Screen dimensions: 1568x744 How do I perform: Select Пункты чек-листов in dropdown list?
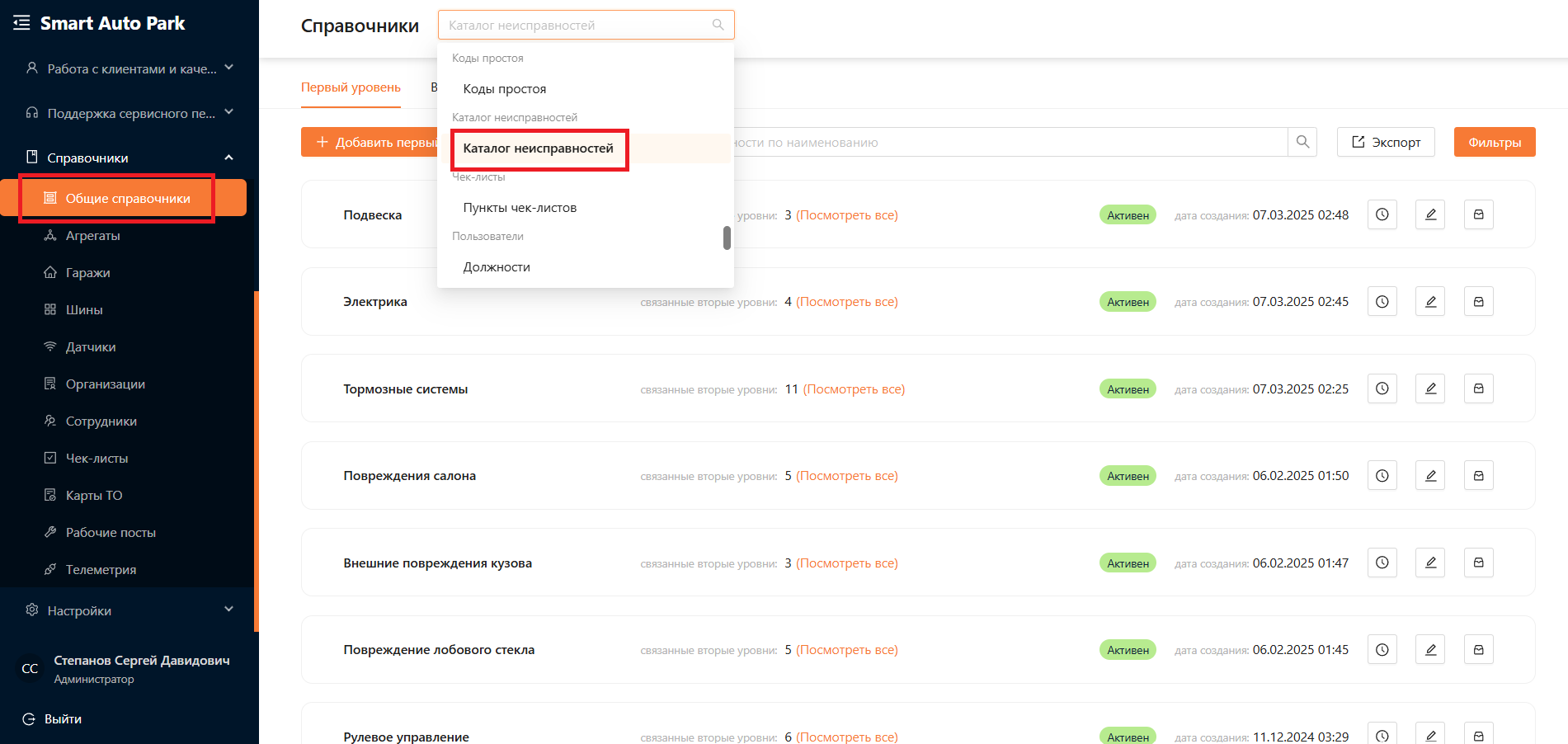520,208
